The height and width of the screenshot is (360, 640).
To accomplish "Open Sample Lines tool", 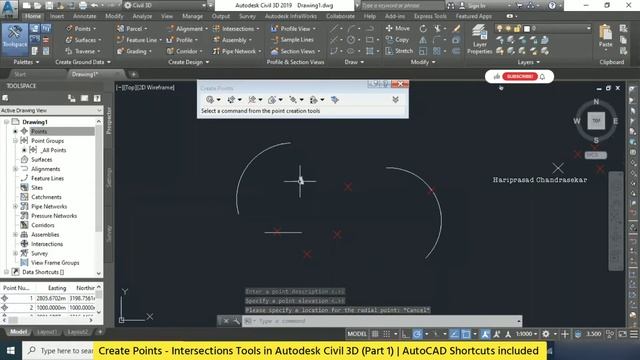I will [293, 40].
